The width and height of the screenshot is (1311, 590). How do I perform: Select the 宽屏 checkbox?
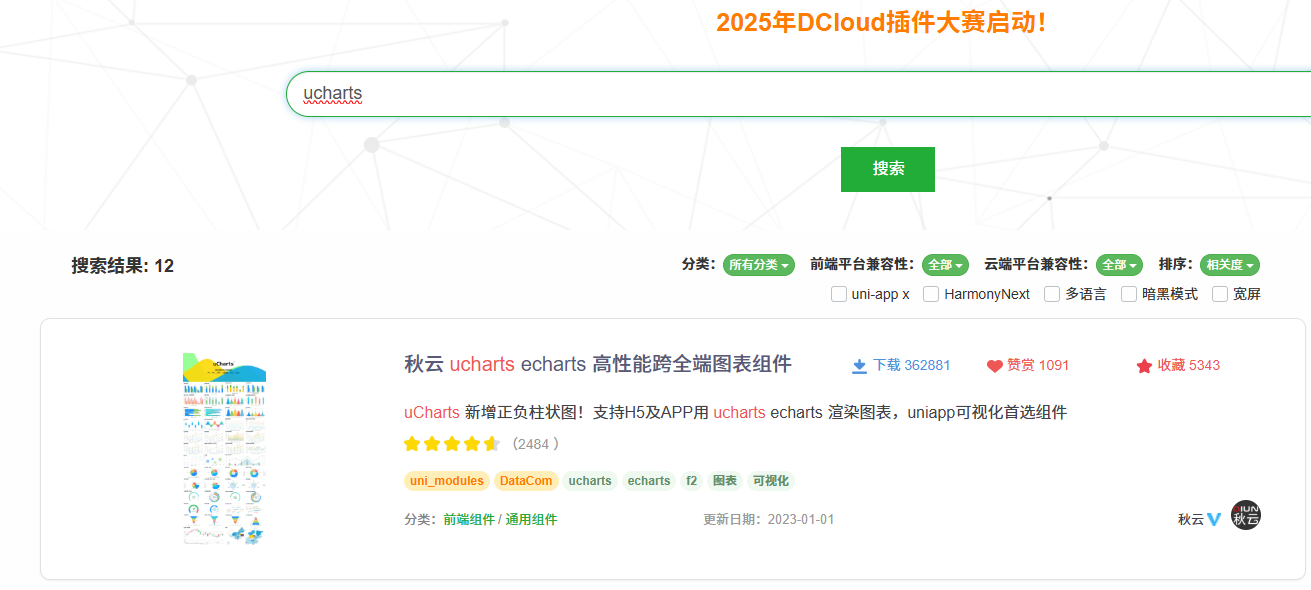pyautogui.click(x=1220, y=294)
